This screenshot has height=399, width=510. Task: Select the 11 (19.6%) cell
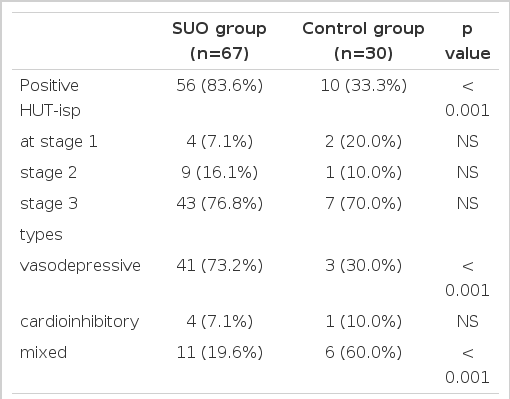tap(220, 352)
